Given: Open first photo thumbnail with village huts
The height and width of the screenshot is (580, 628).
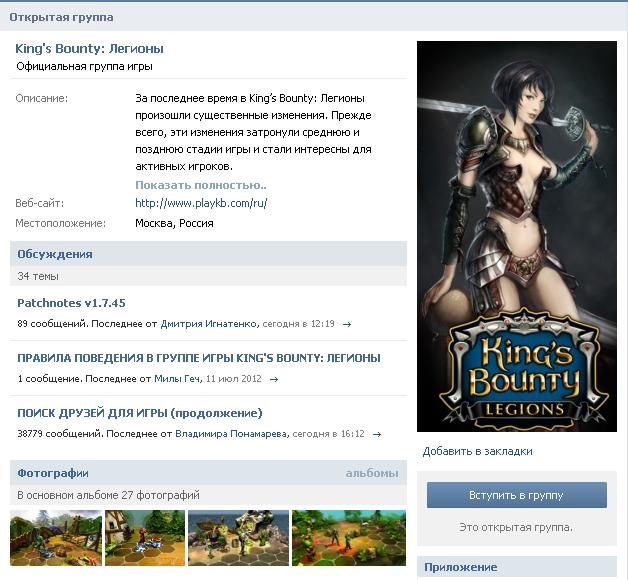Looking at the screenshot, I should [56, 538].
